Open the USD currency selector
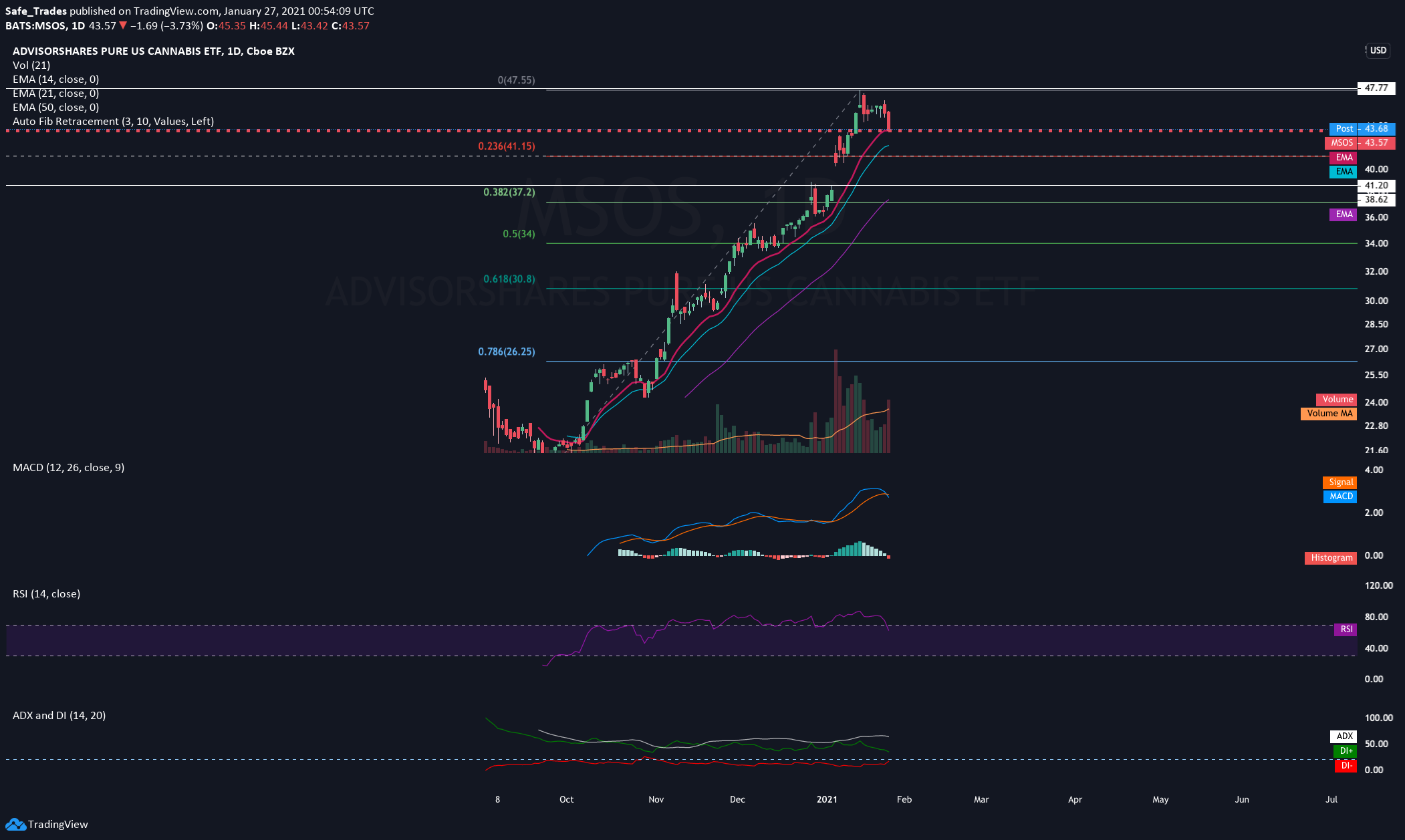 tap(1378, 50)
